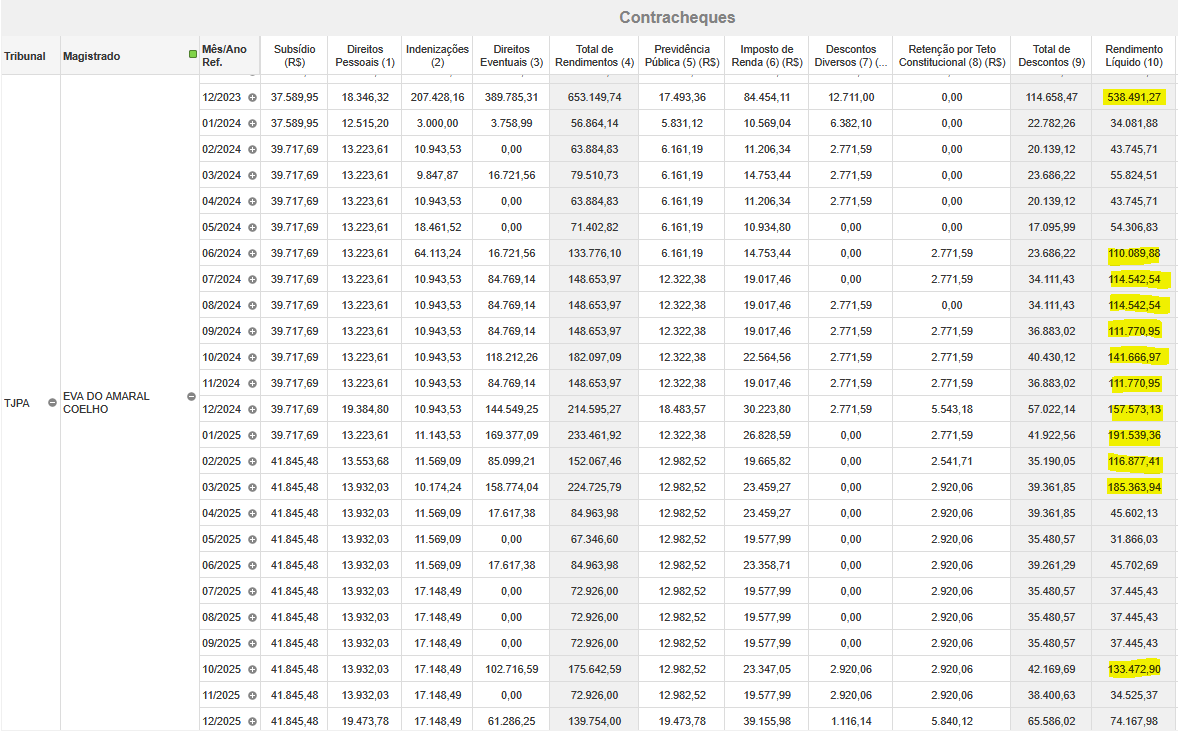The height and width of the screenshot is (733, 1178).
Task: Expand the 09/2025 row plus icon
Action: point(252,644)
